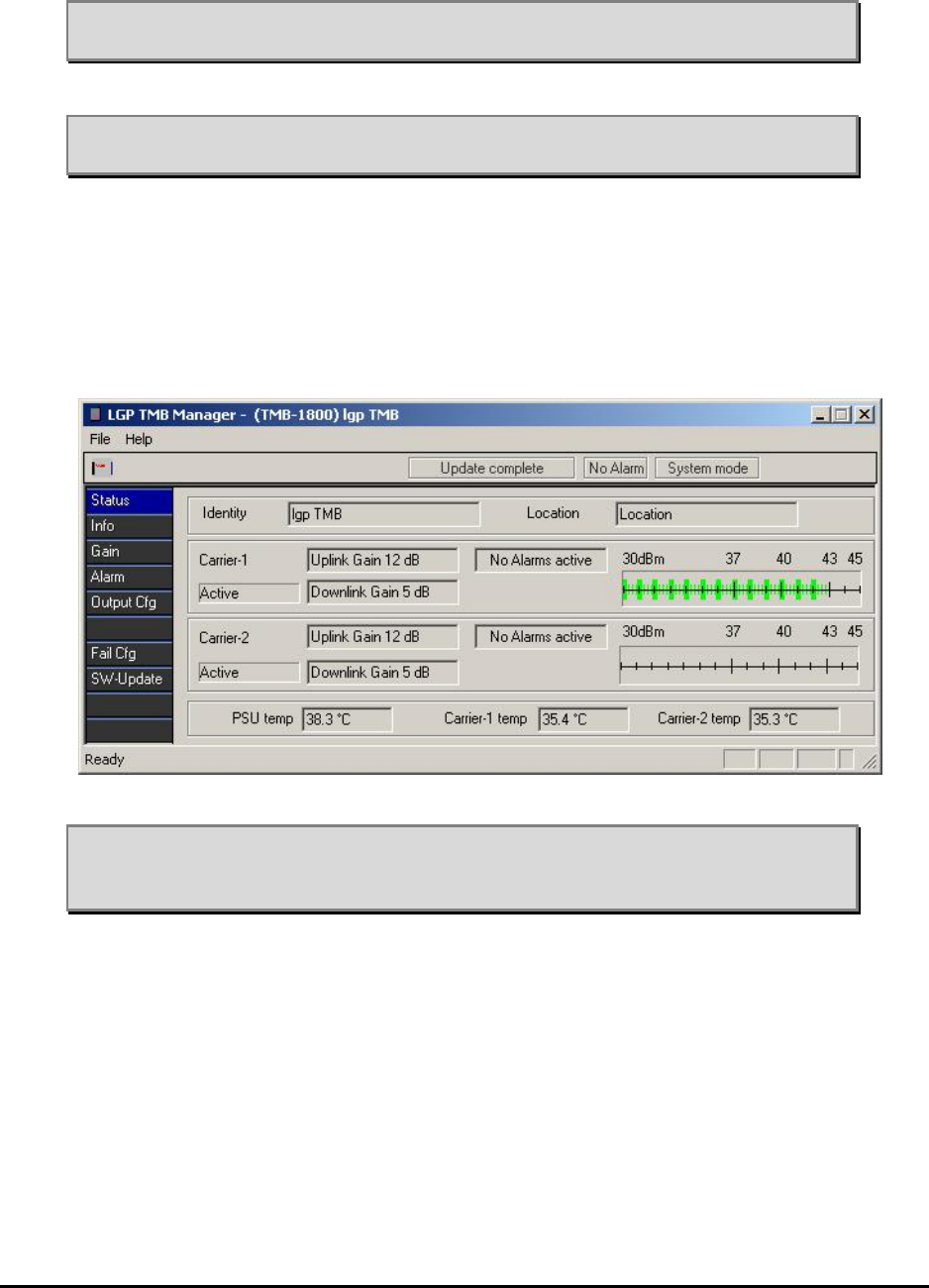Minimize the LGP TMB Manager window

click(820, 415)
